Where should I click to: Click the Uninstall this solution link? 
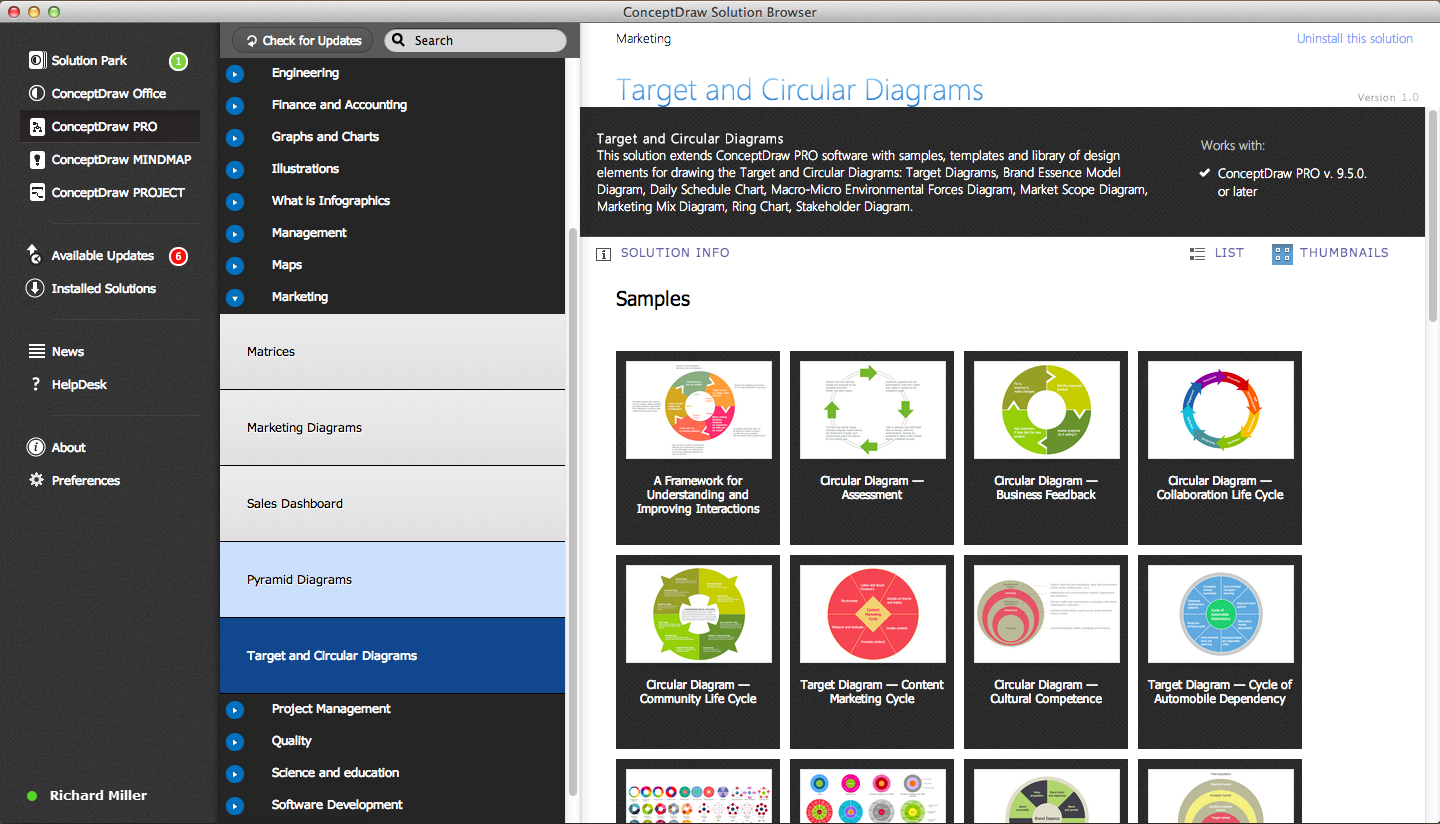[1355, 39]
